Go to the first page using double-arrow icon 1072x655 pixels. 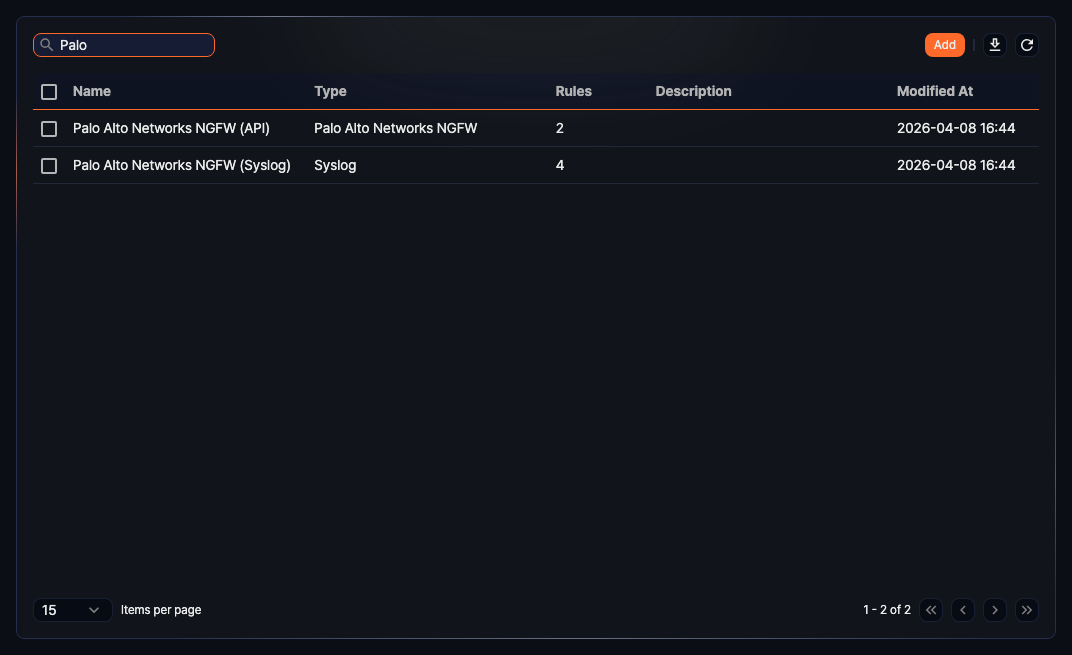930,609
